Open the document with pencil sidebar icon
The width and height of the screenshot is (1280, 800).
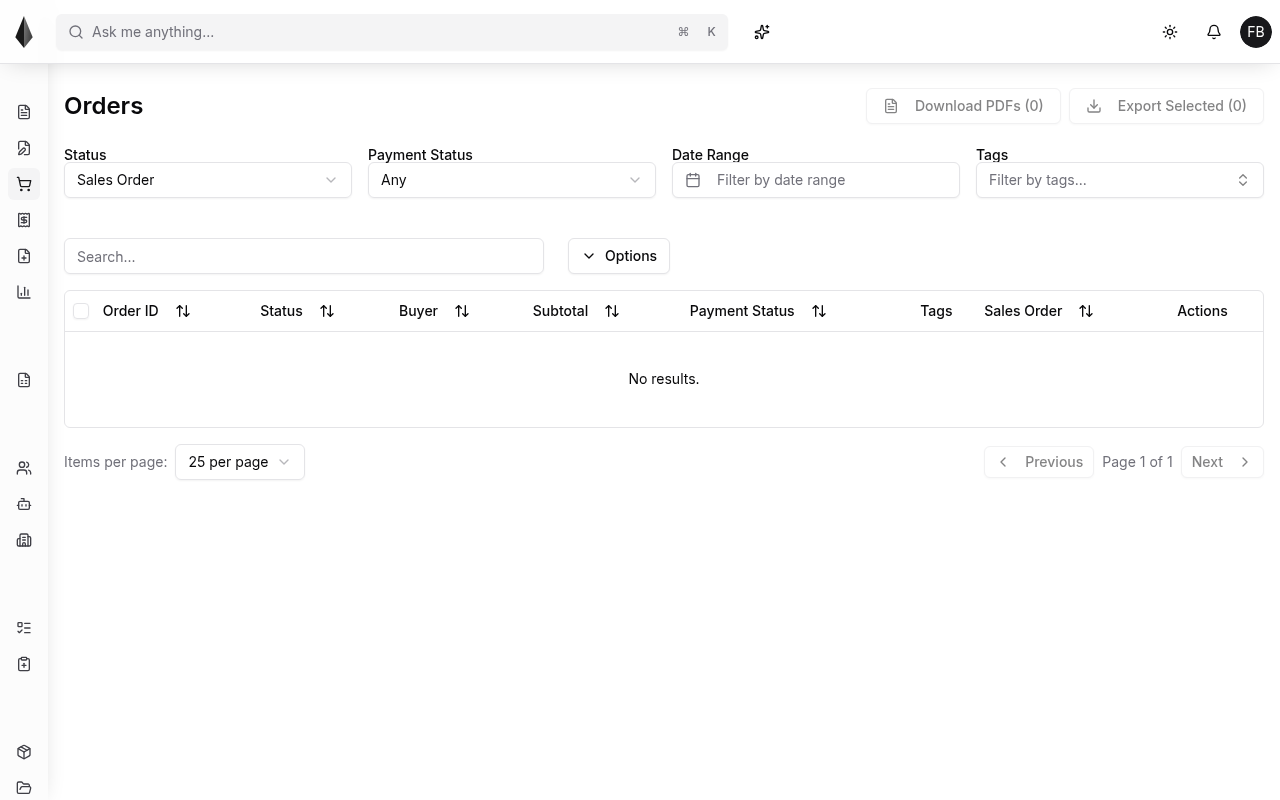(24, 148)
